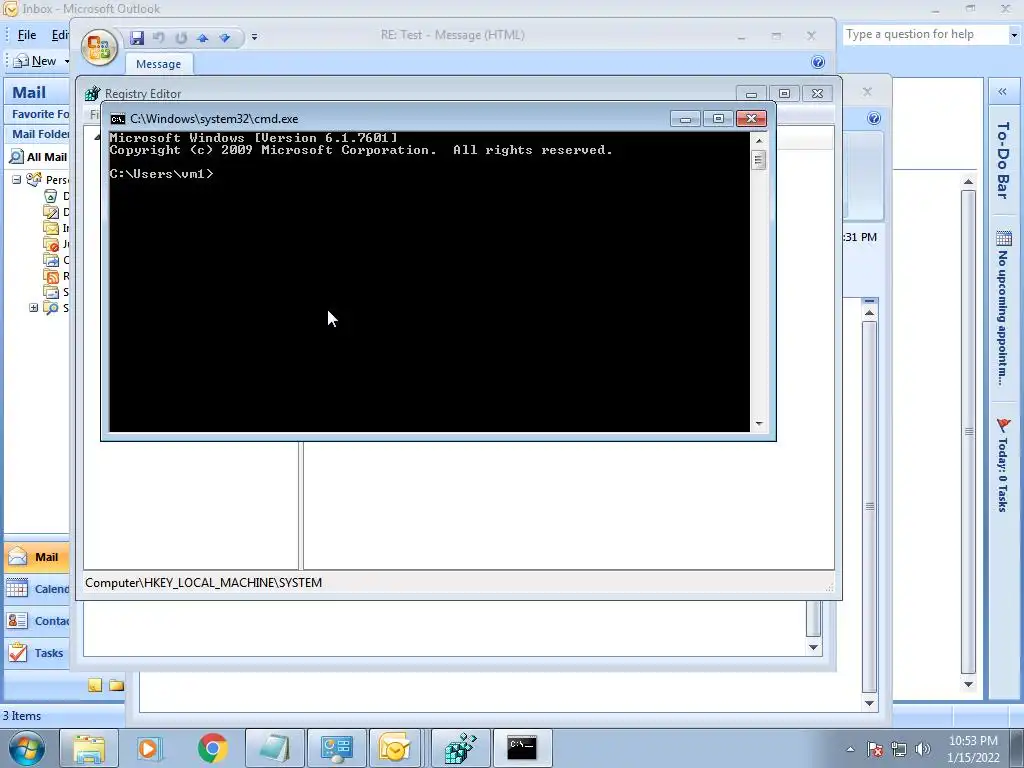Screen dimensions: 1024x768
Task: Expand the To-Do Bar chevron
Action: [x=1002, y=92]
